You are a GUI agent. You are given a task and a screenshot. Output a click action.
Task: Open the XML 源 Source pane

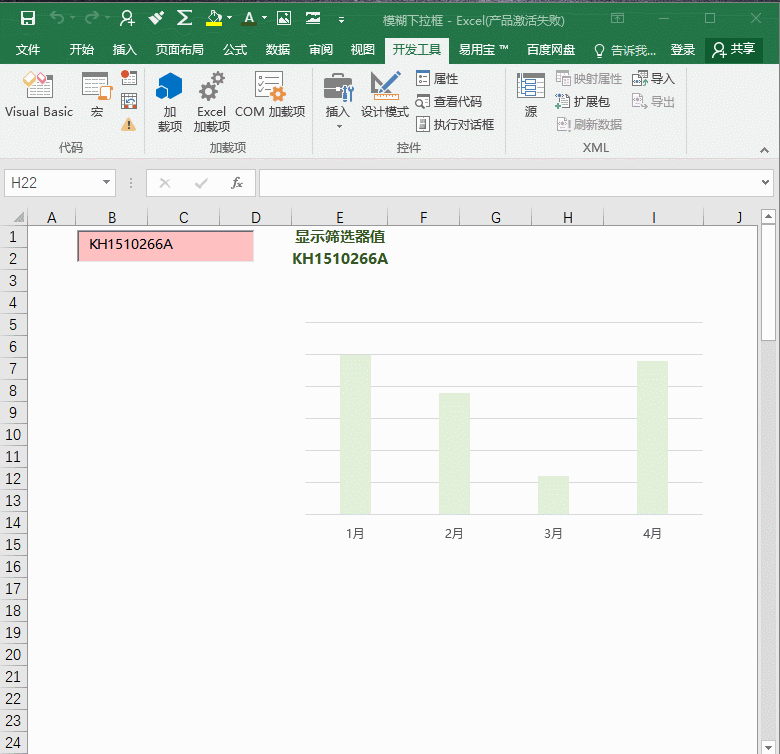pyautogui.click(x=530, y=95)
